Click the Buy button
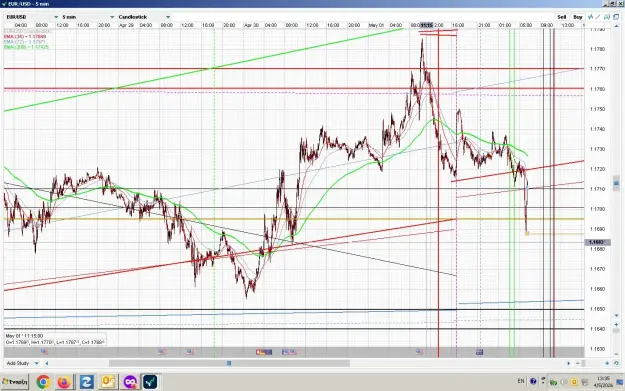 578,17
